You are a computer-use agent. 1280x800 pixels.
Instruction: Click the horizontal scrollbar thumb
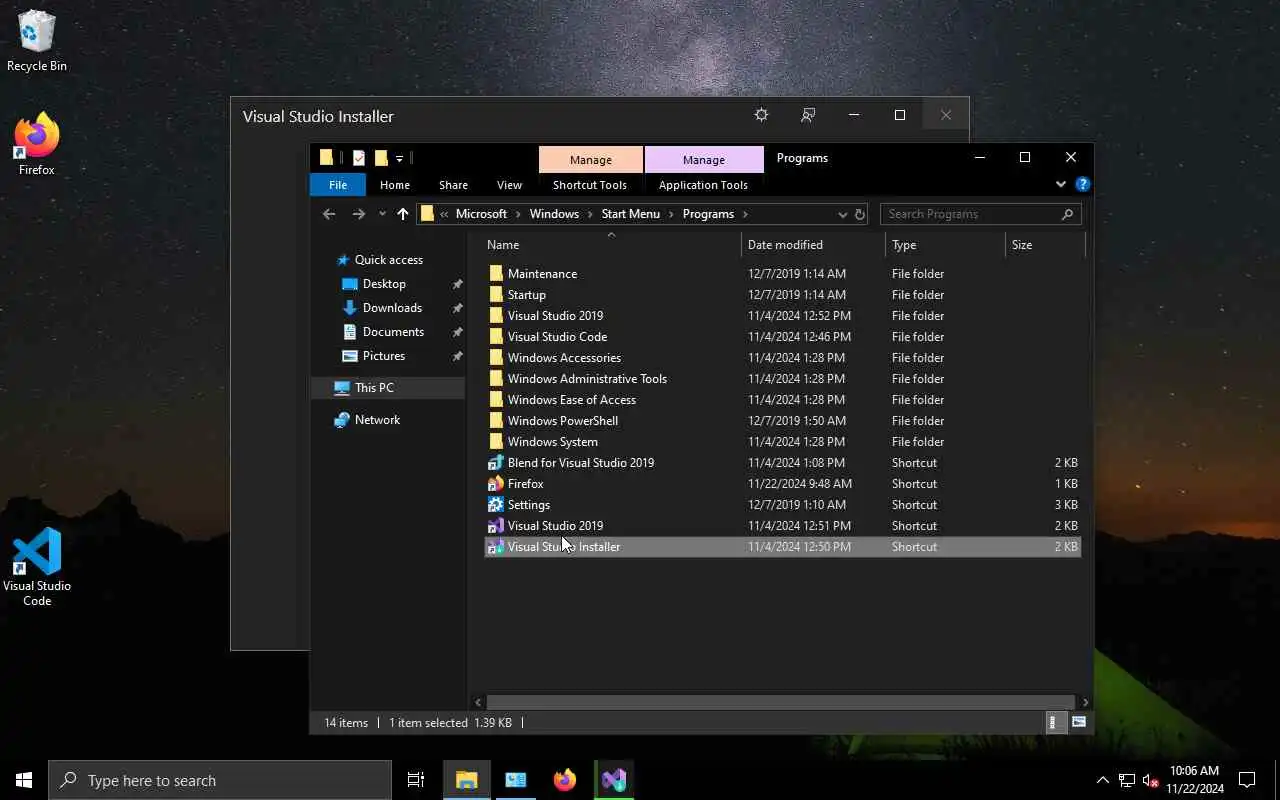[780, 702]
